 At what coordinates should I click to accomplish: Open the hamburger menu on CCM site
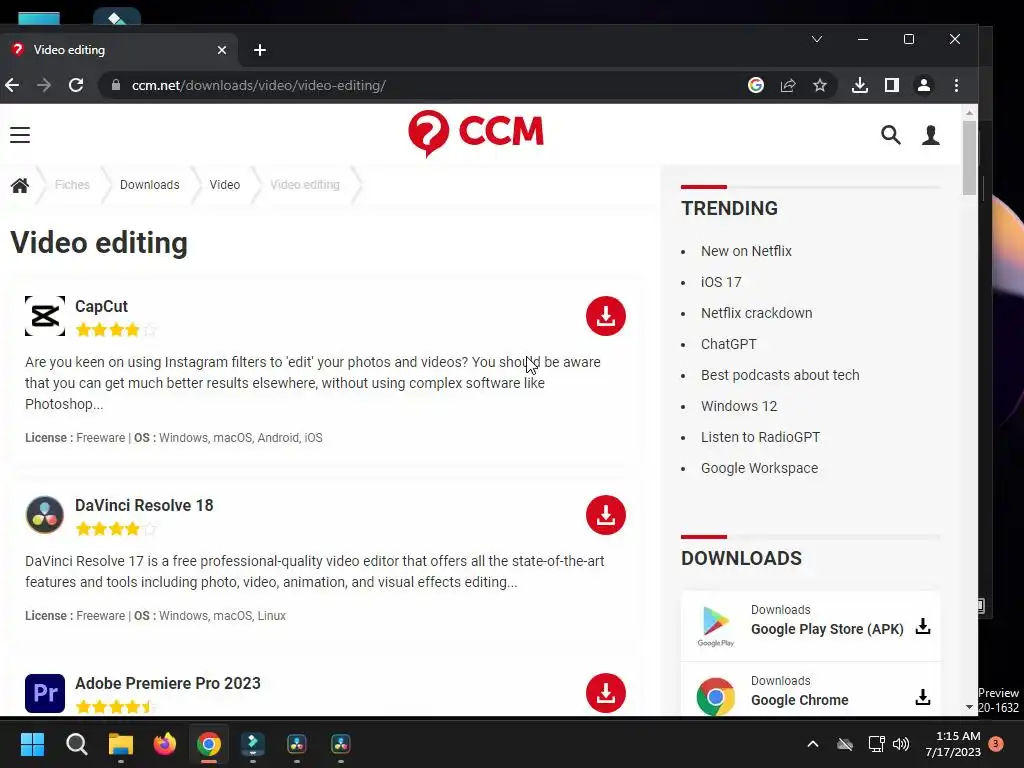[x=20, y=135]
